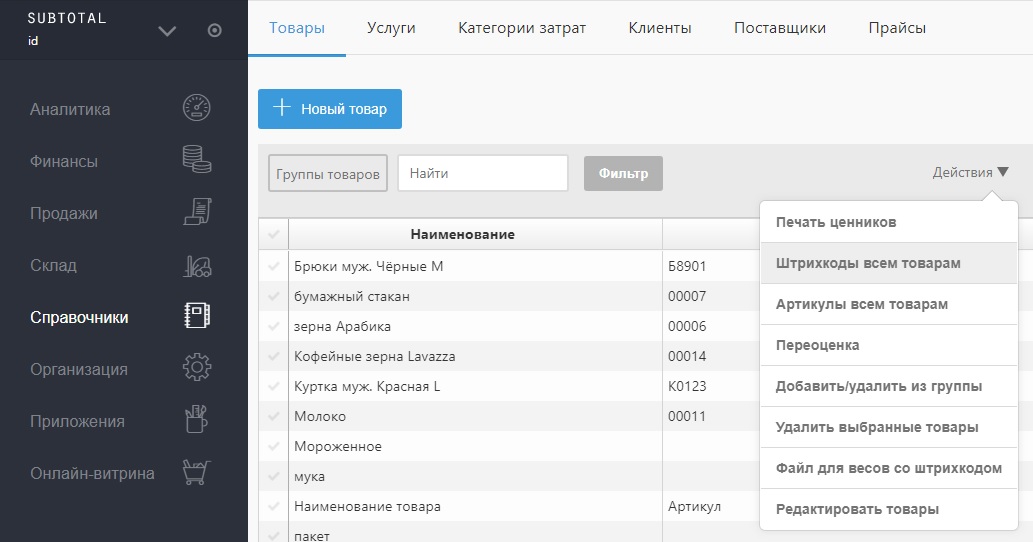Click the Finances coin stack icon
Screen dimensions: 1033x542
pos(196,159)
